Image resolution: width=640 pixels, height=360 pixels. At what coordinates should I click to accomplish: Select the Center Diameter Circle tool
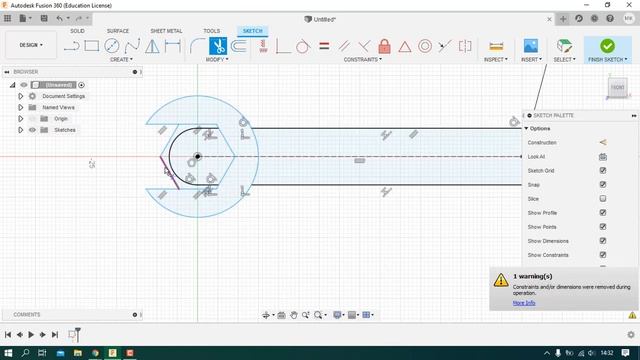[x=111, y=46]
